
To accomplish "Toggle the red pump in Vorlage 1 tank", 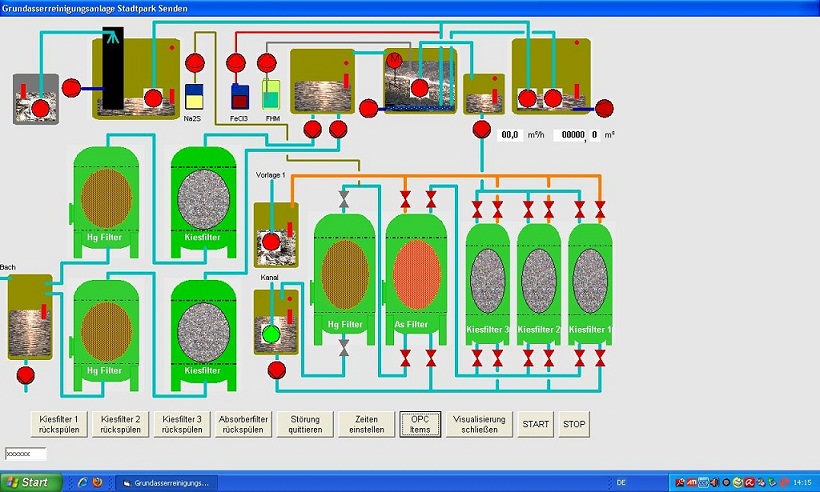I will [x=270, y=242].
